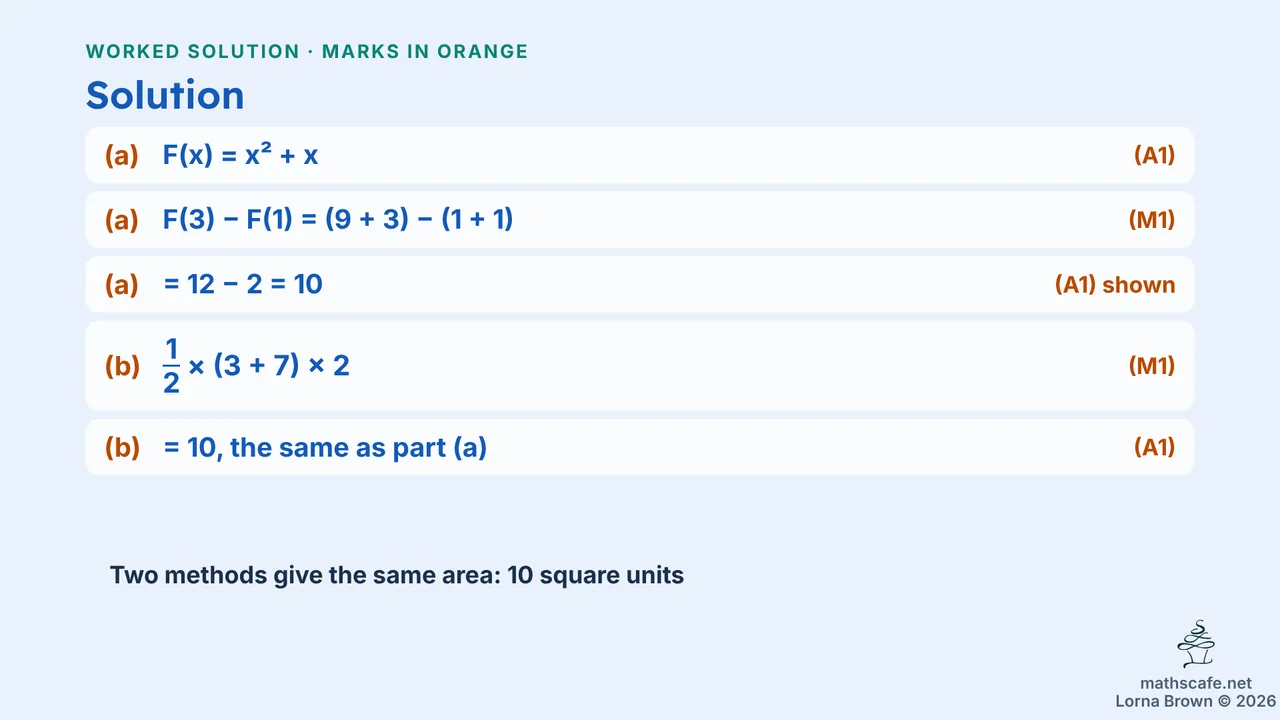Select the '= 10, the same as part (a)' row

tap(640, 447)
